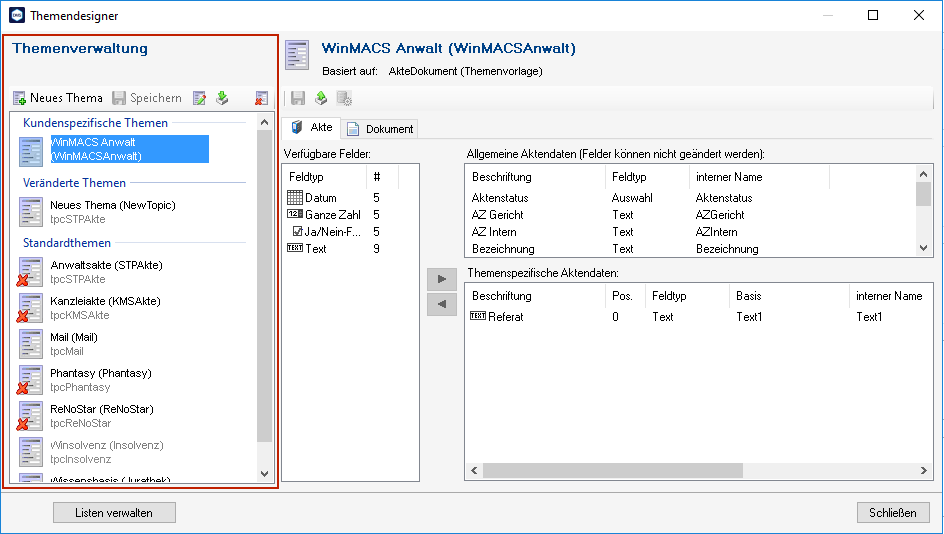Viewport: 944px width, 534px height.
Task: Click the theme list vertical scrollbar thumb
Action: point(264,285)
